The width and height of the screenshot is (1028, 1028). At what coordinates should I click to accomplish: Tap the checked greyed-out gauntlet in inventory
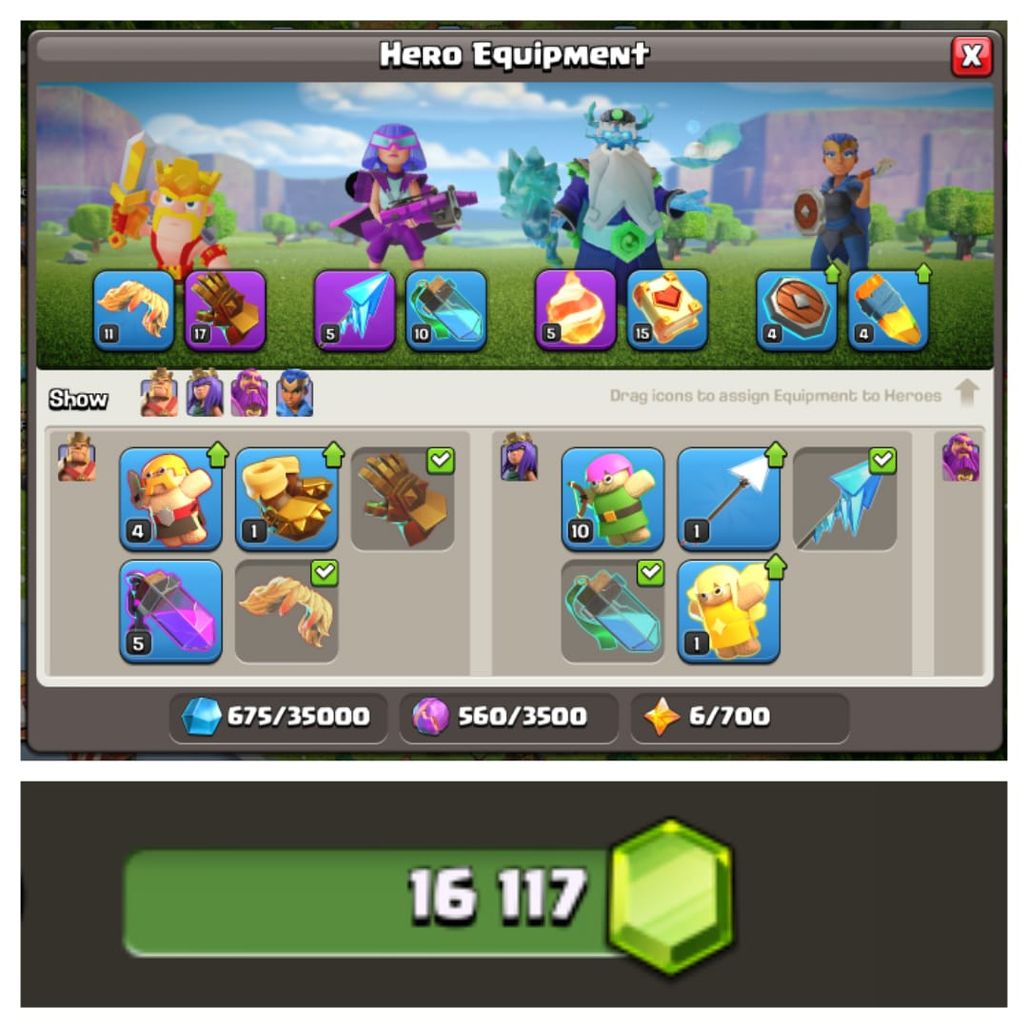coord(403,499)
